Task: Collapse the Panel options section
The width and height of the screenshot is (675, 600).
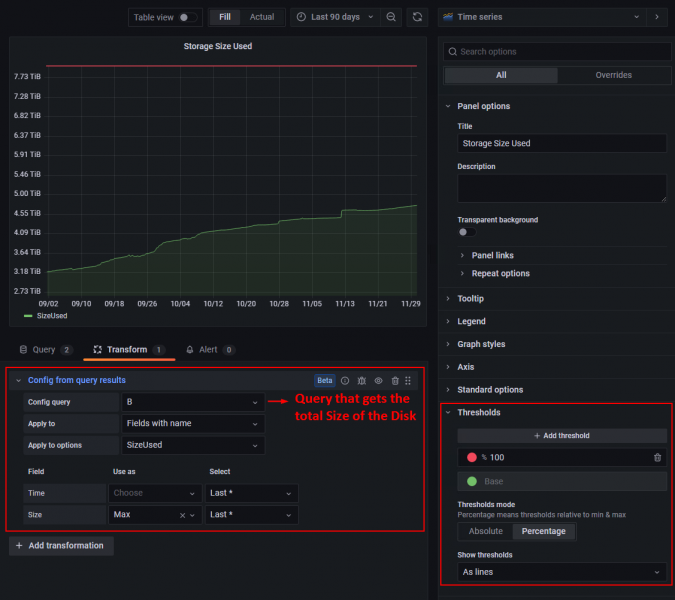Action: [483, 106]
